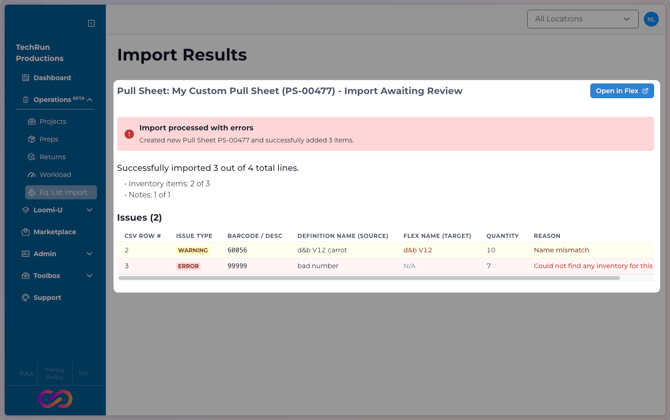Open the Preps page
This screenshot has height=420, width=670.
point(49,139)
